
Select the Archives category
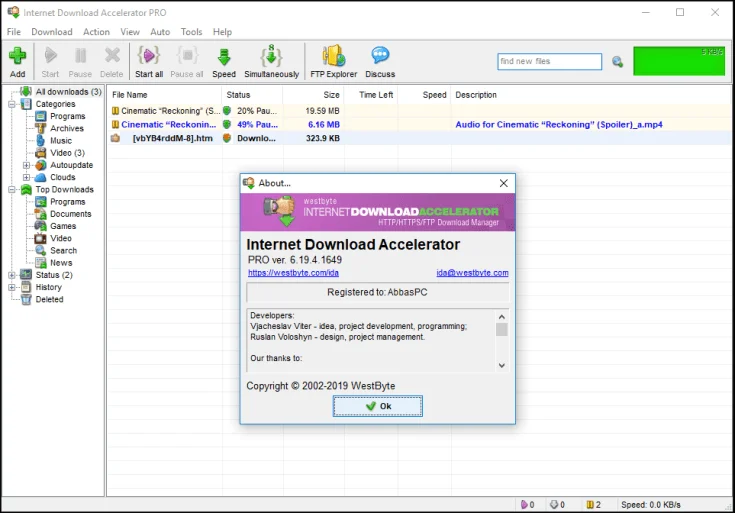point(67,128)
